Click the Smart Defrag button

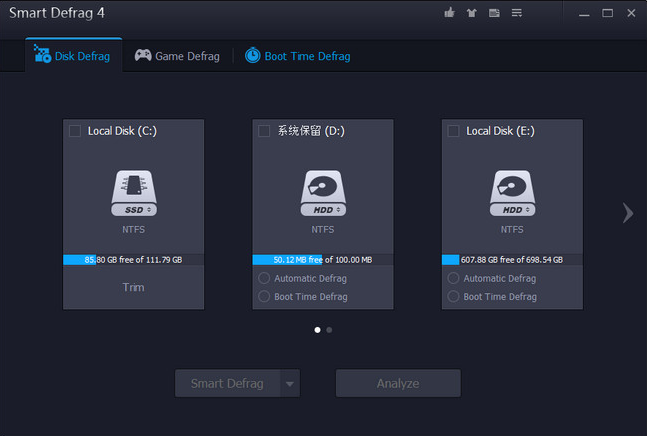[228, 384]
